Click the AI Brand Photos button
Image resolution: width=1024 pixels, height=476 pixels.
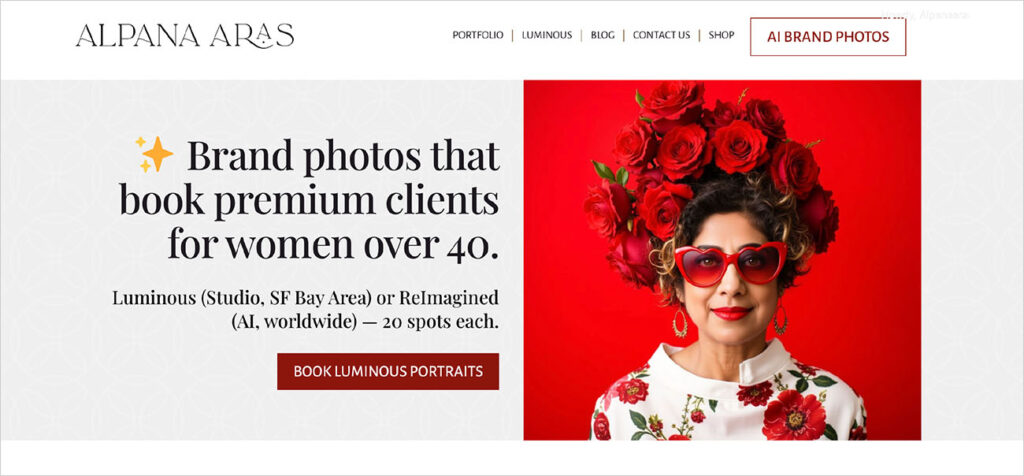(x=828, y=37)
